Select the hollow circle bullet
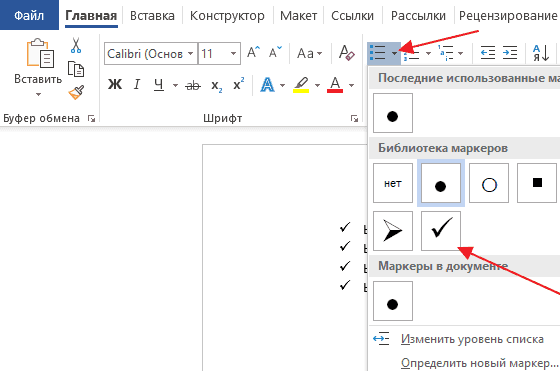Viewport: 560px width, 371px height. click(x=489, y=183)
